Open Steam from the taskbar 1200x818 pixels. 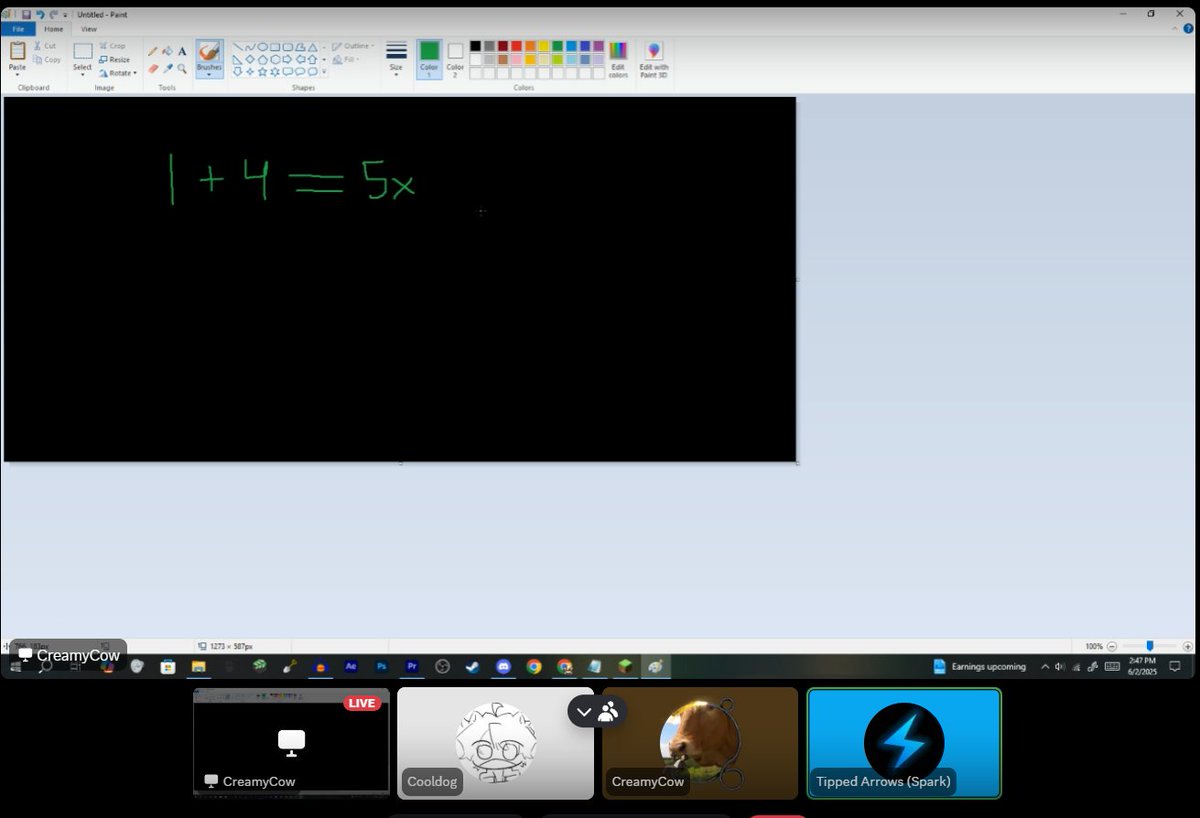[473, 666]
